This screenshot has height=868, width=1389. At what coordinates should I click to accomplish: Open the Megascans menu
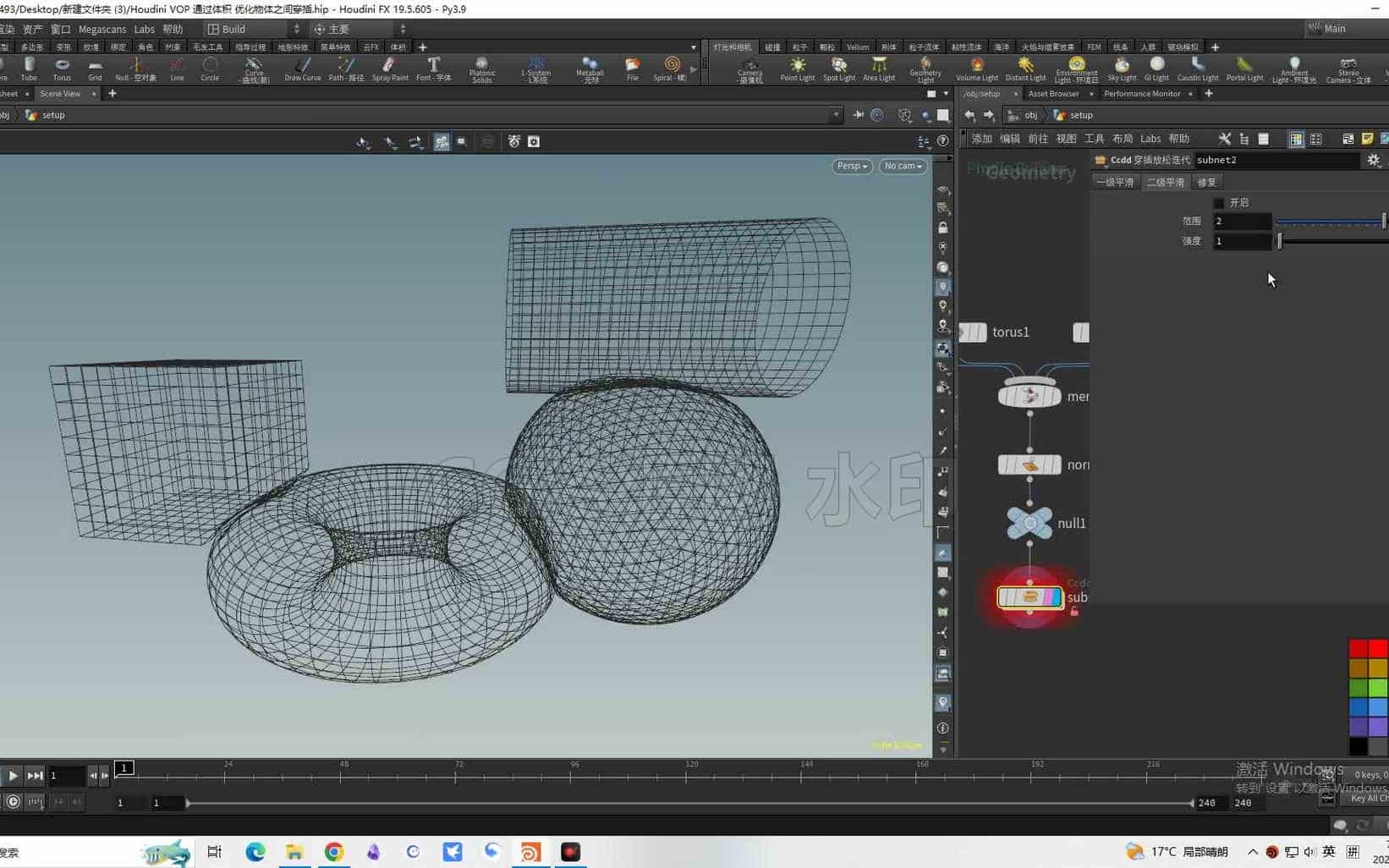pos(102,29)
